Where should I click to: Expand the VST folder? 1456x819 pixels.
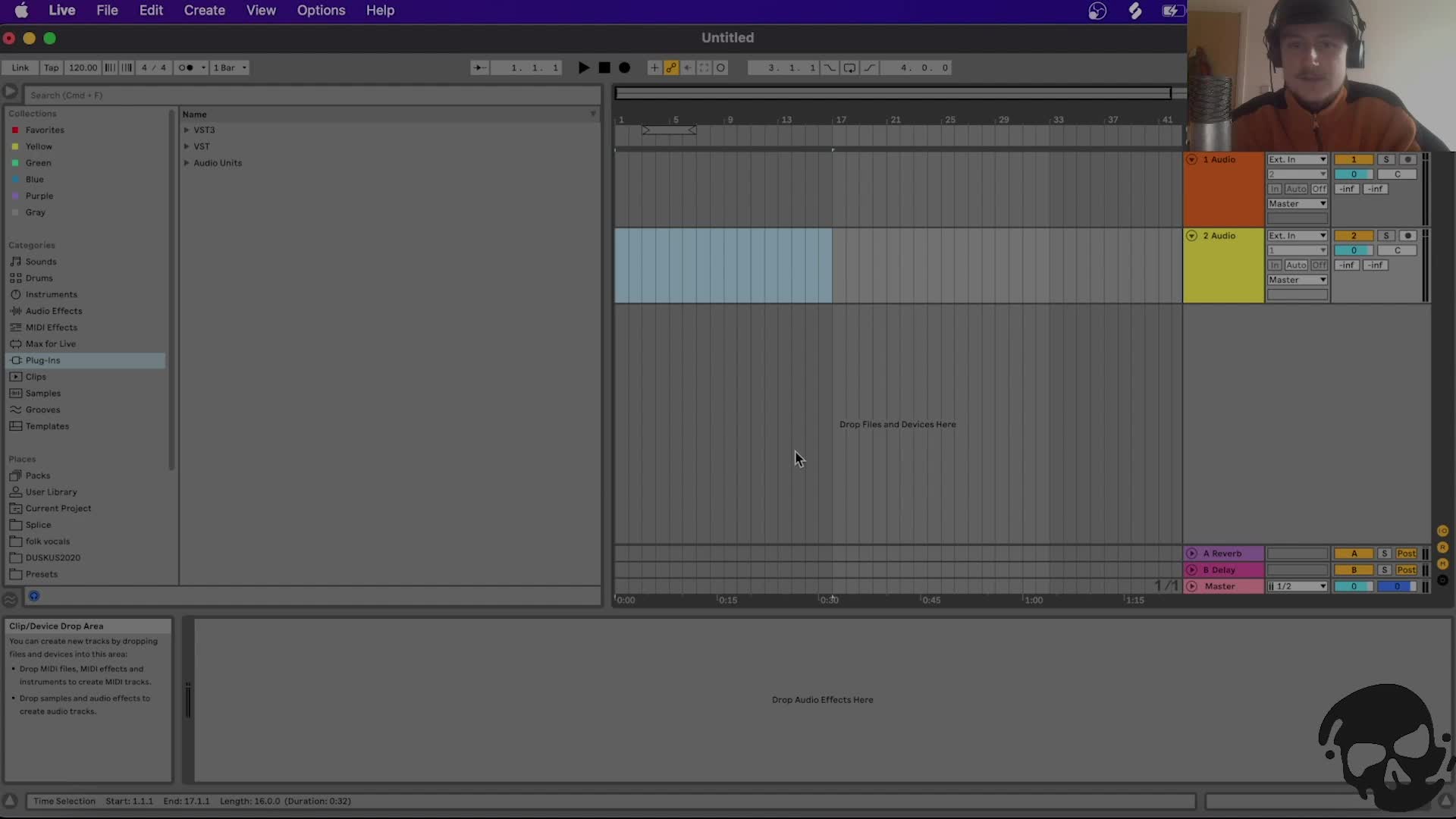click(187, 146)
